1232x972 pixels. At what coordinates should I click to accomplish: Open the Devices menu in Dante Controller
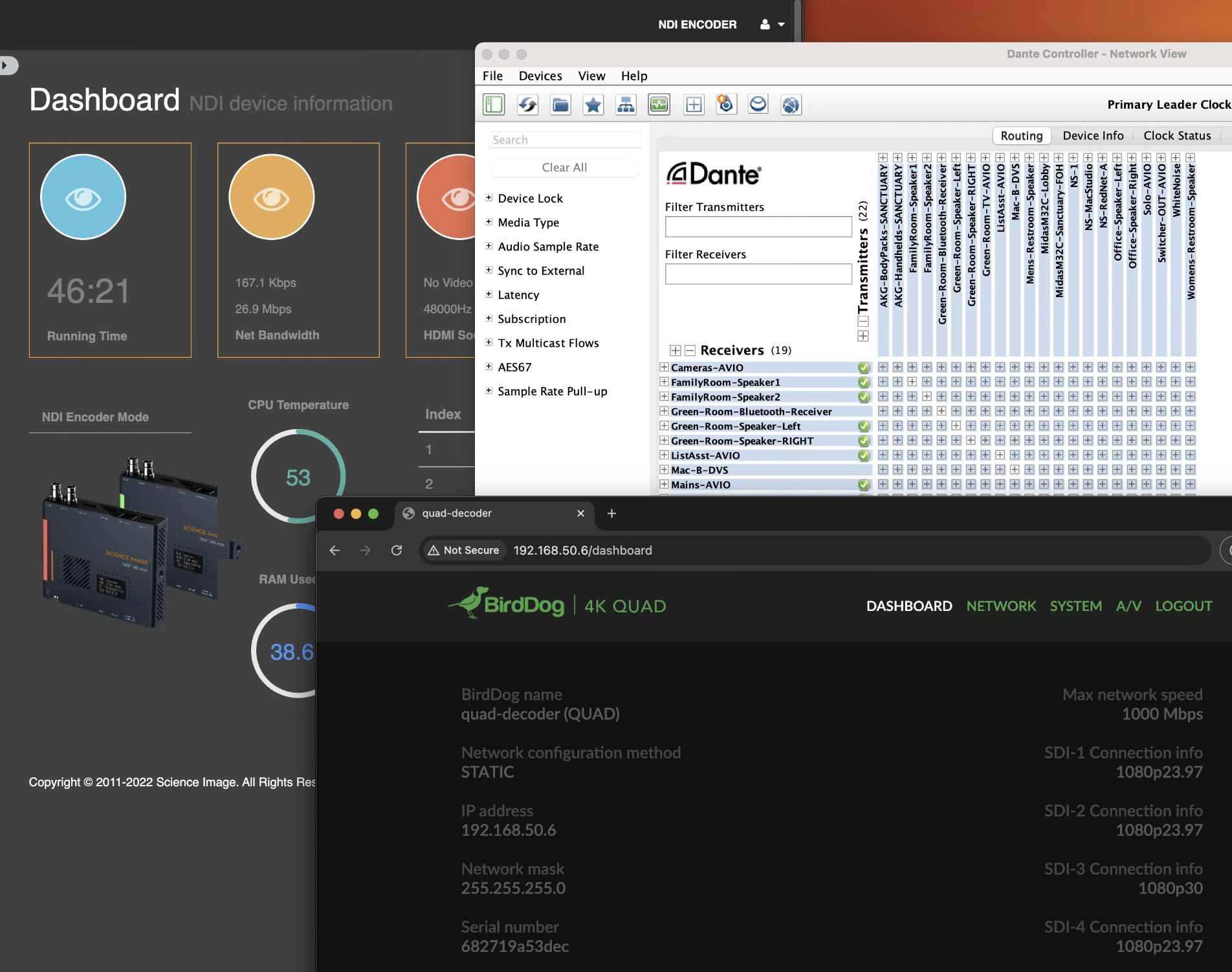click(540, 76)
